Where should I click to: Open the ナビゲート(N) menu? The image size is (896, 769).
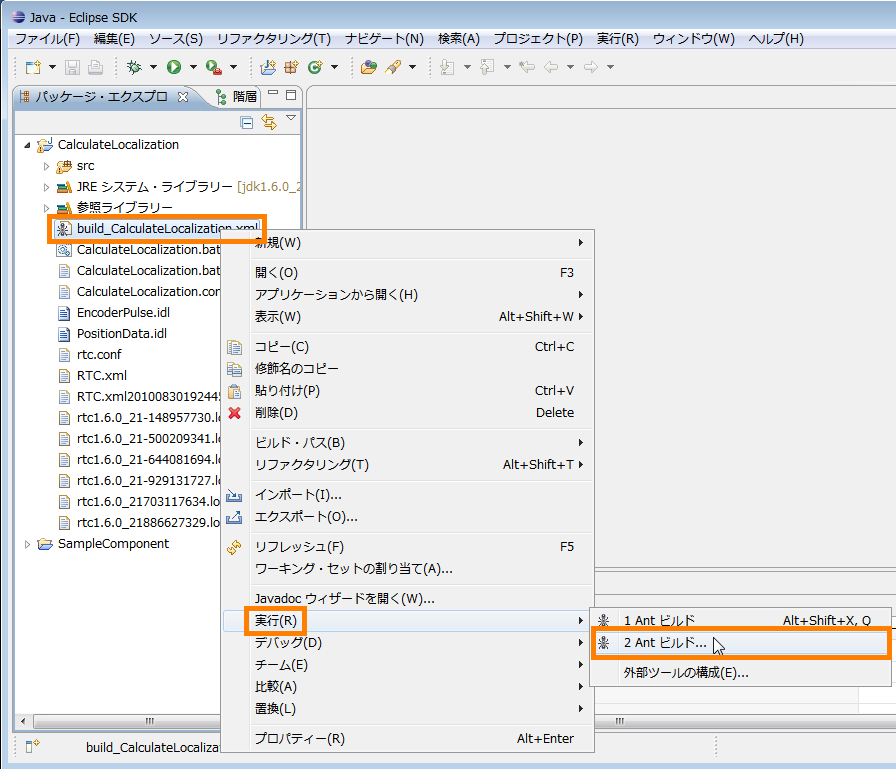point(385,39)
